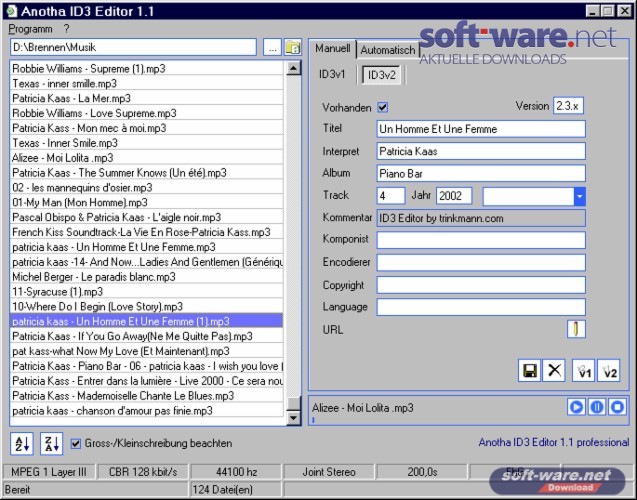Click the copy to V2 icon
Viewport: 637px width, 500px height.
[609, 370]
